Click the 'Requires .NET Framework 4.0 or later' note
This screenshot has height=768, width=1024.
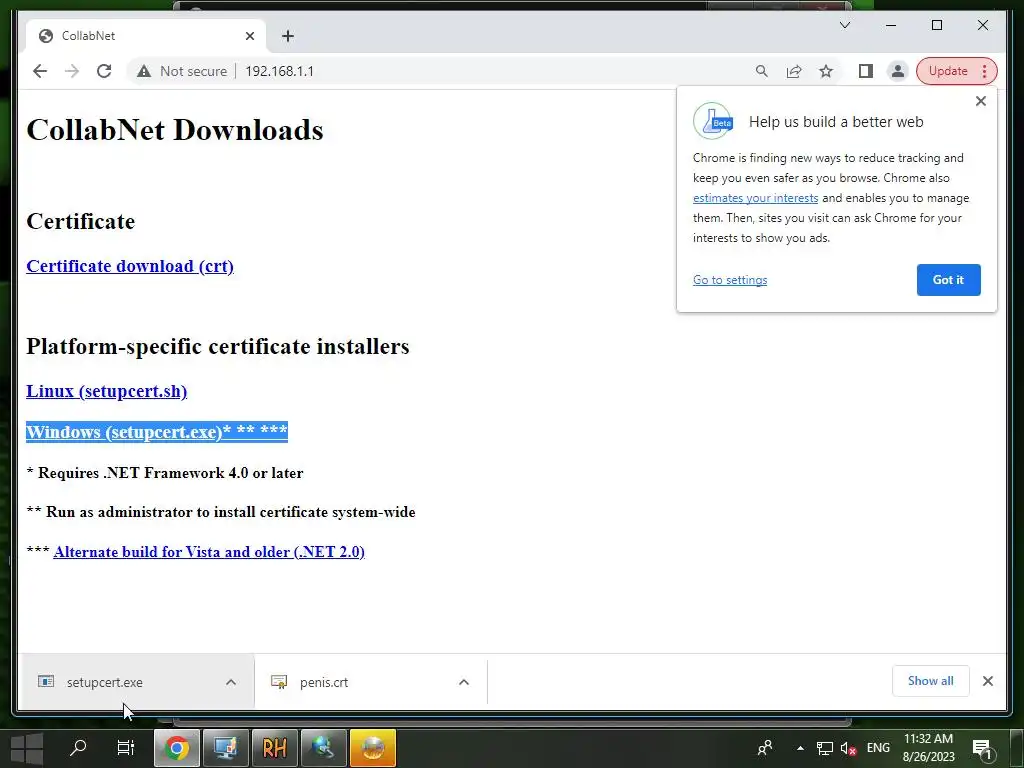[x=165, y=473]
